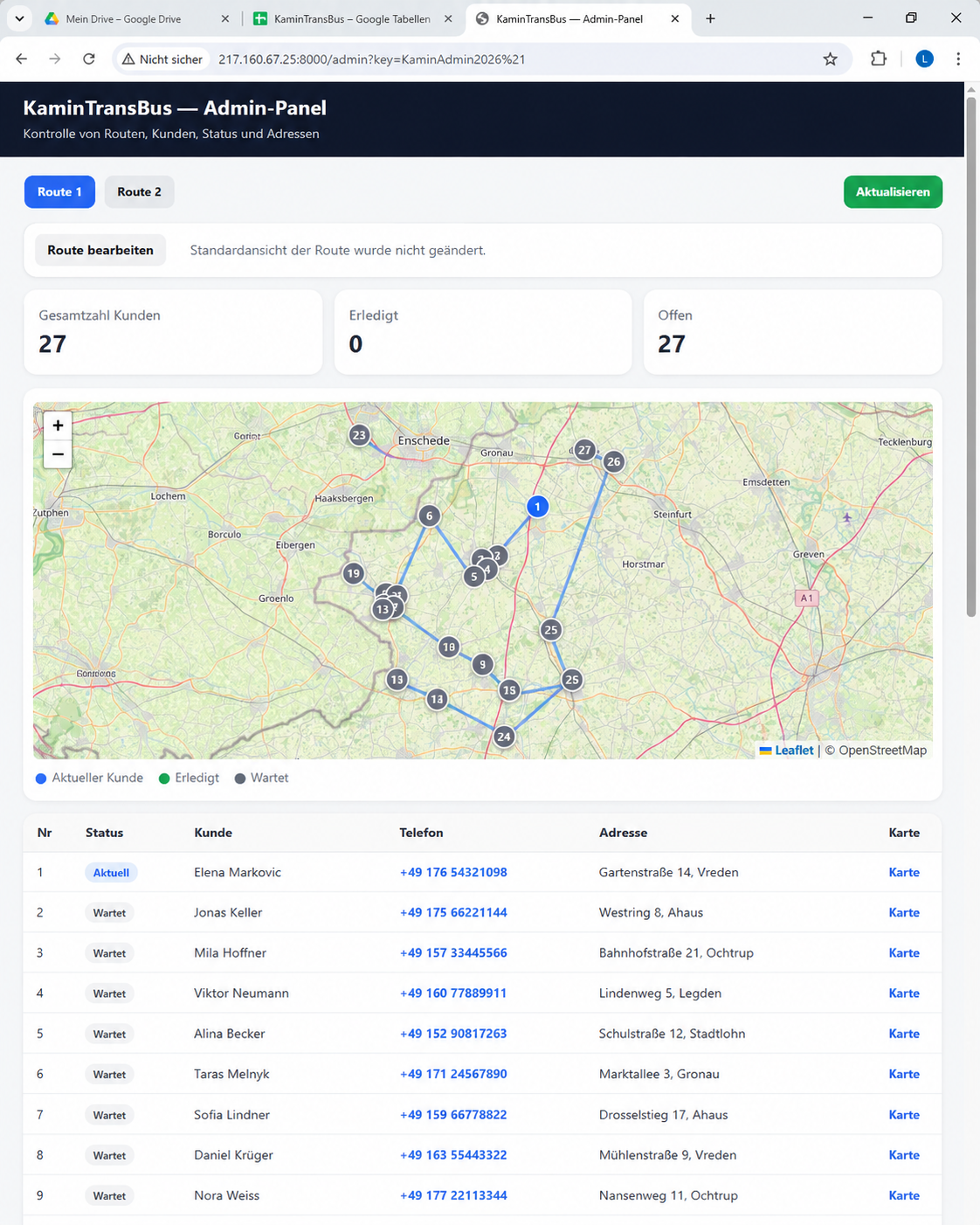Viewport: 980px width, 1225px height.
Task: Zoom out on the Leaflet map
Action: pos(58,454)
